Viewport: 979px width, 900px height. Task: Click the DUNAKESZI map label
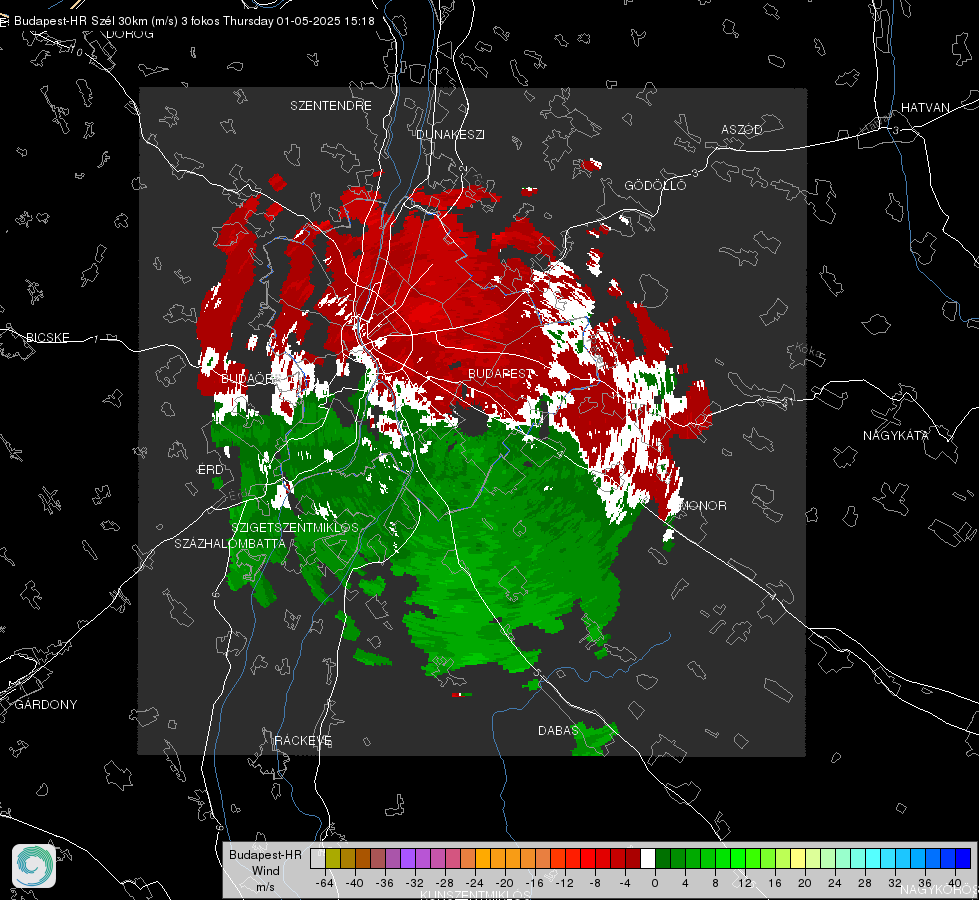pyautogui.click(x=450, y=134)
